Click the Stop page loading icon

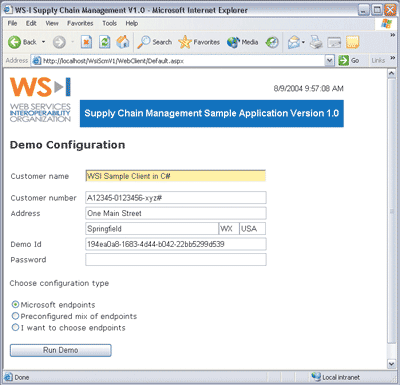pyautogui.click(x=86, y=42)
